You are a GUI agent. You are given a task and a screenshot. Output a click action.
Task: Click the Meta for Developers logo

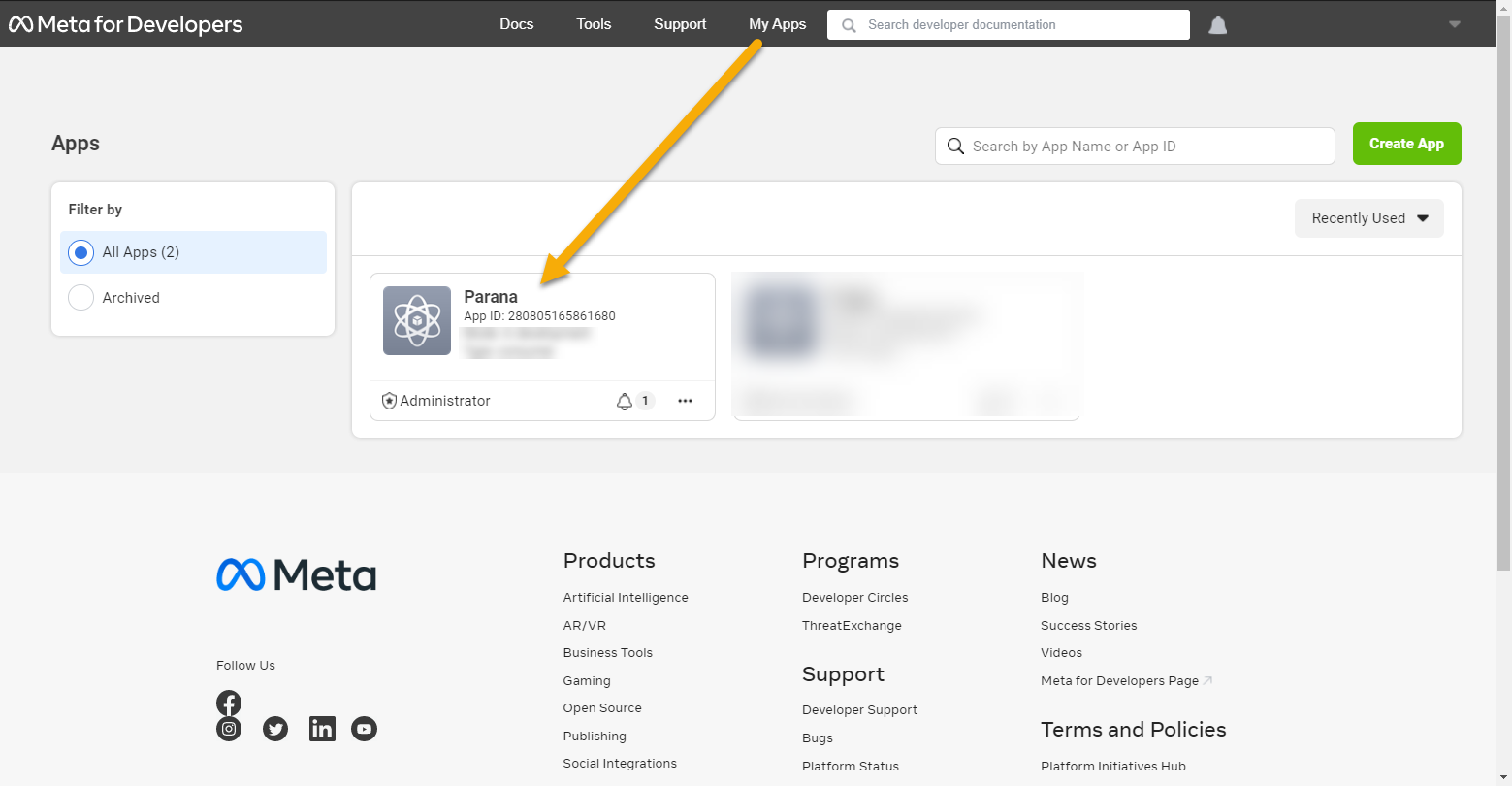(126, 24)
